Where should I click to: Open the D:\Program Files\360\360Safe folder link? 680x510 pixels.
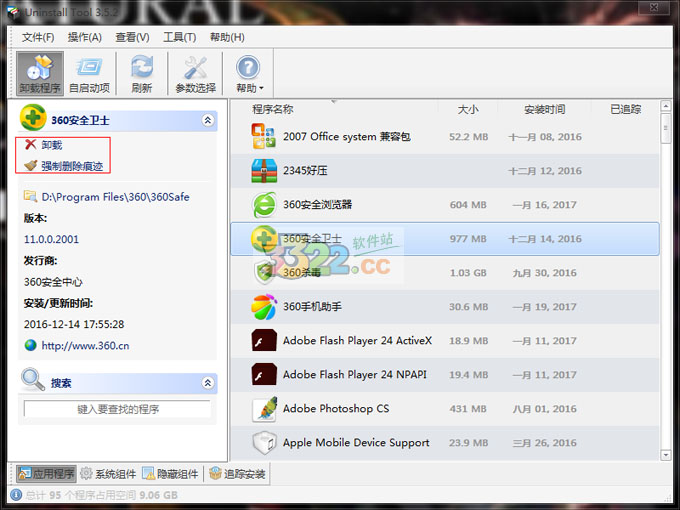115,197
